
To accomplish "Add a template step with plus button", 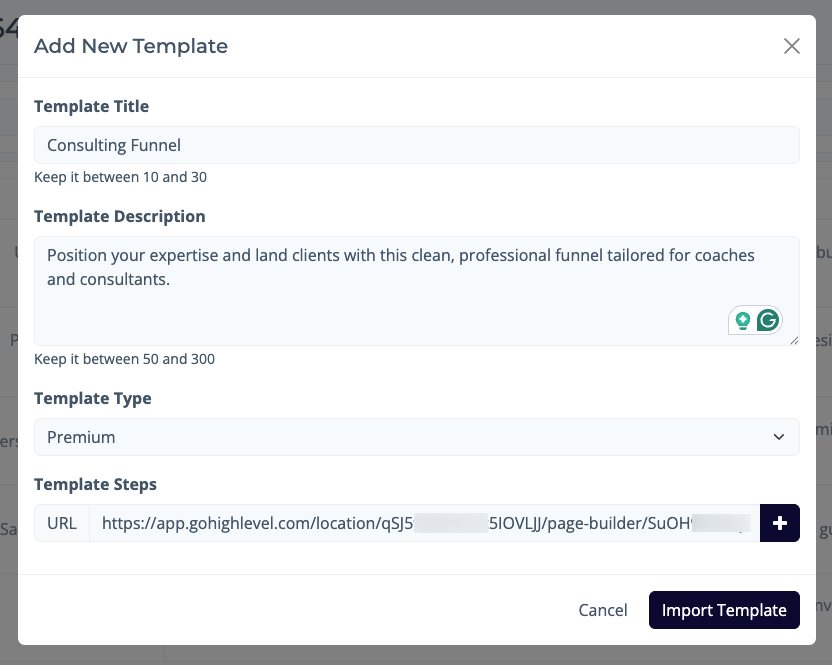I will (780, 523).
